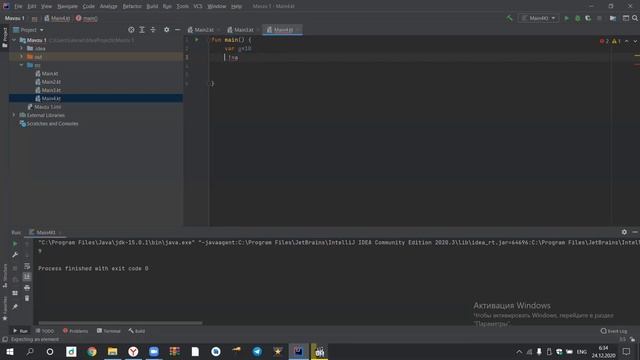Open the Refactor menu
Screen dimensions: 640x360
(132, 6)
